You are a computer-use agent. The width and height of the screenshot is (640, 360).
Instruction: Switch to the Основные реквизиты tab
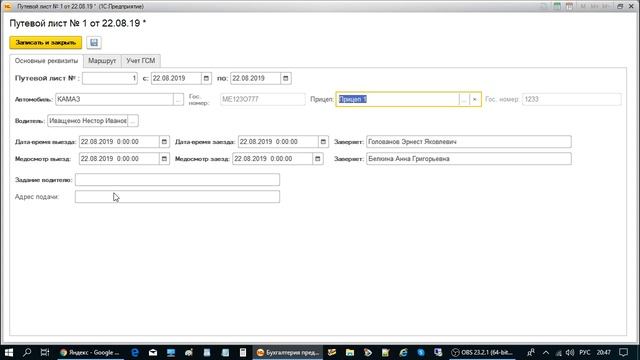coord(46,61)
